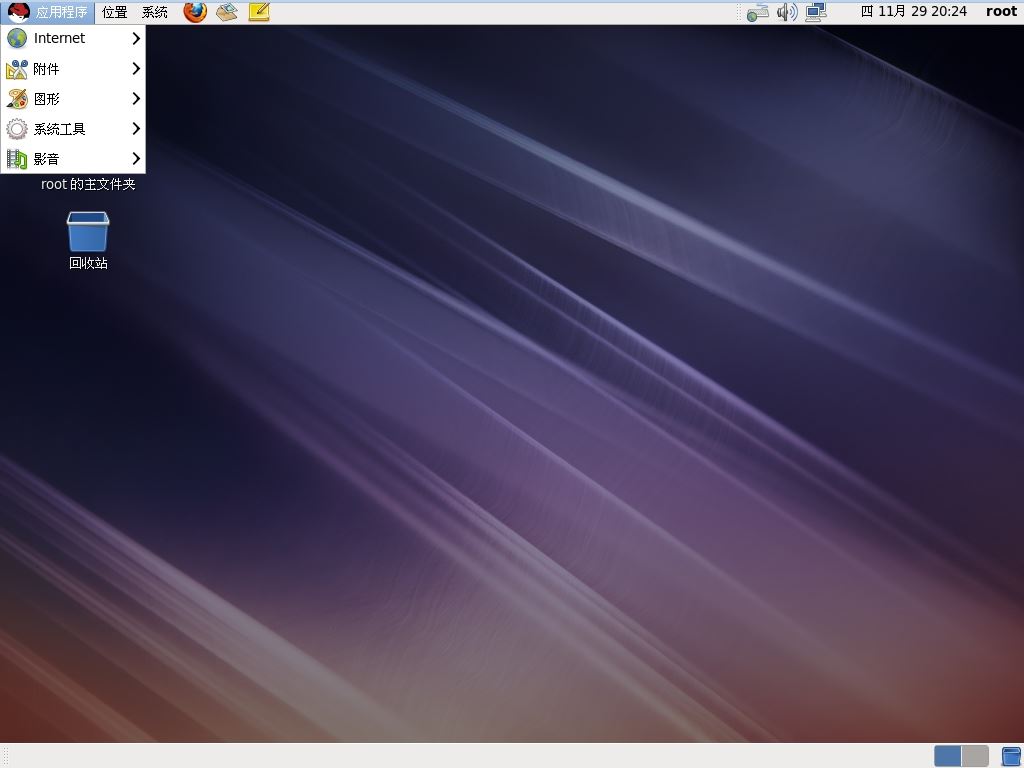Open the 影音 sound and video submenu
The height and width of the screenshot is (768, 1024).
(x=73, y=159)
